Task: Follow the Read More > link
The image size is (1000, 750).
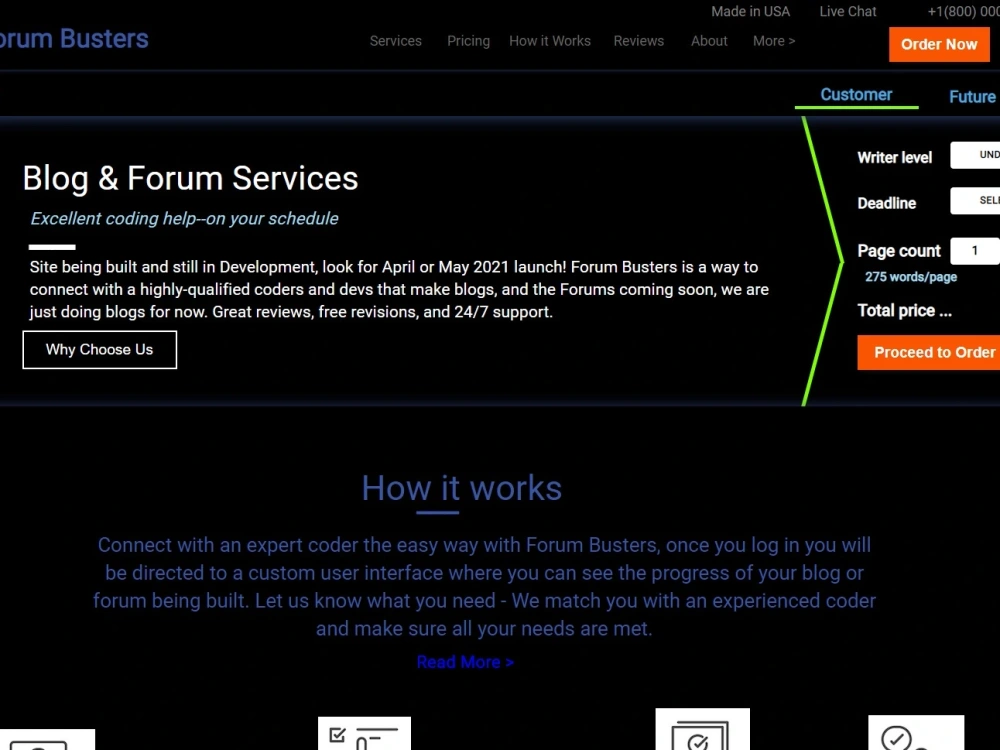Action: pos(465,662)
